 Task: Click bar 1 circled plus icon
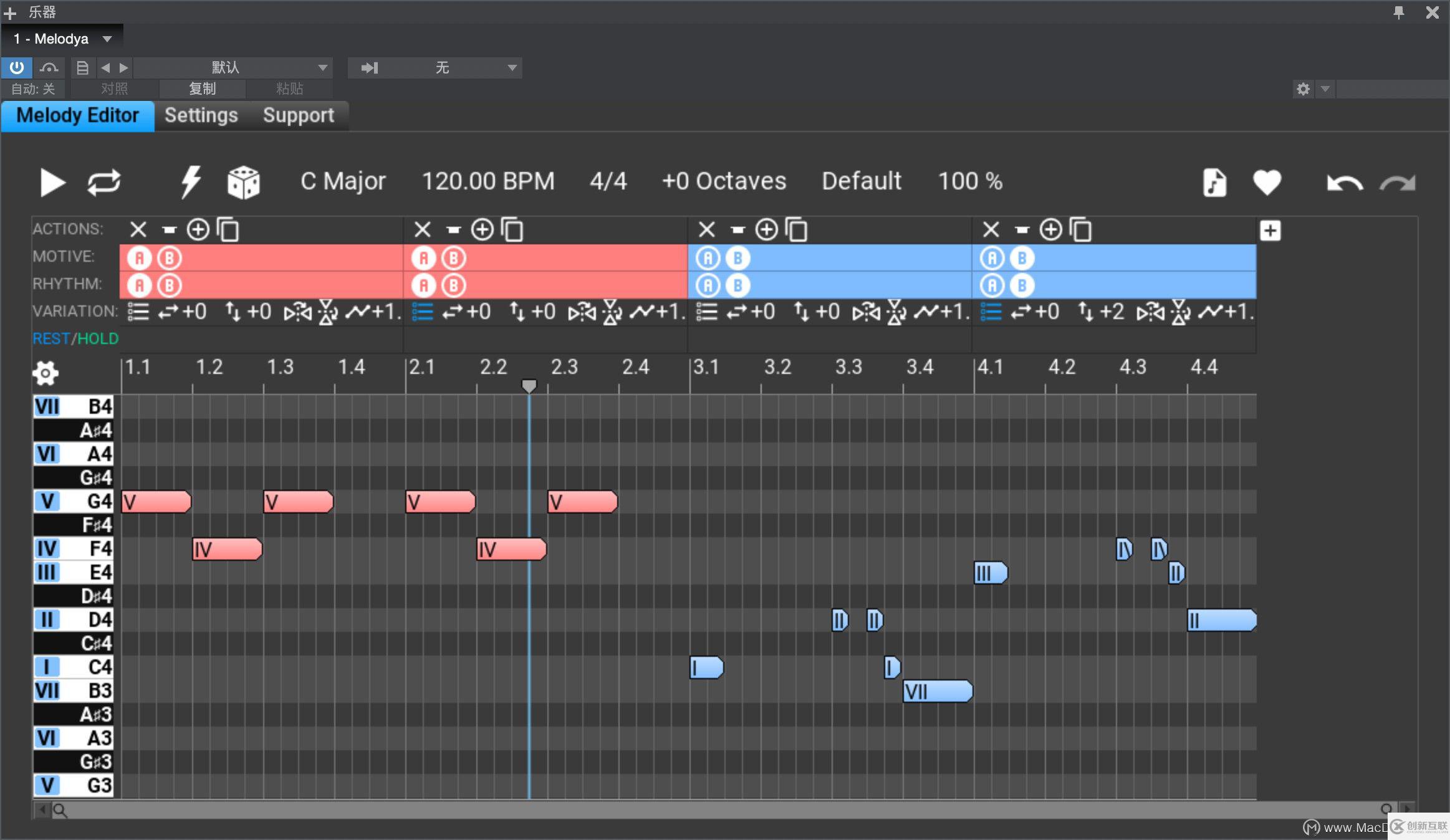pyautogui.click(x=198, y=229)
